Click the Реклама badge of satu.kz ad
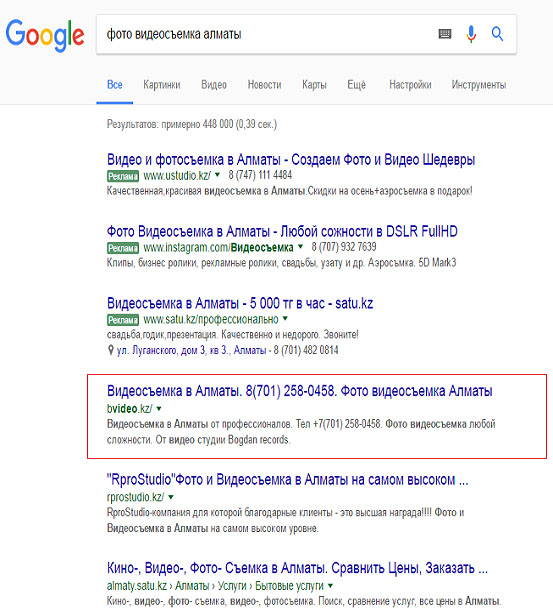Image resolution: width=553 pixels, height=610 pixels. 123,320
